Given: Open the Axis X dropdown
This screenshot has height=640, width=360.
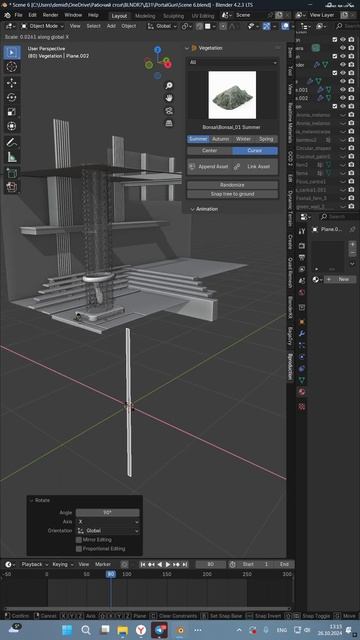Looking at the screenshot, I should click(x=108, y=522).
